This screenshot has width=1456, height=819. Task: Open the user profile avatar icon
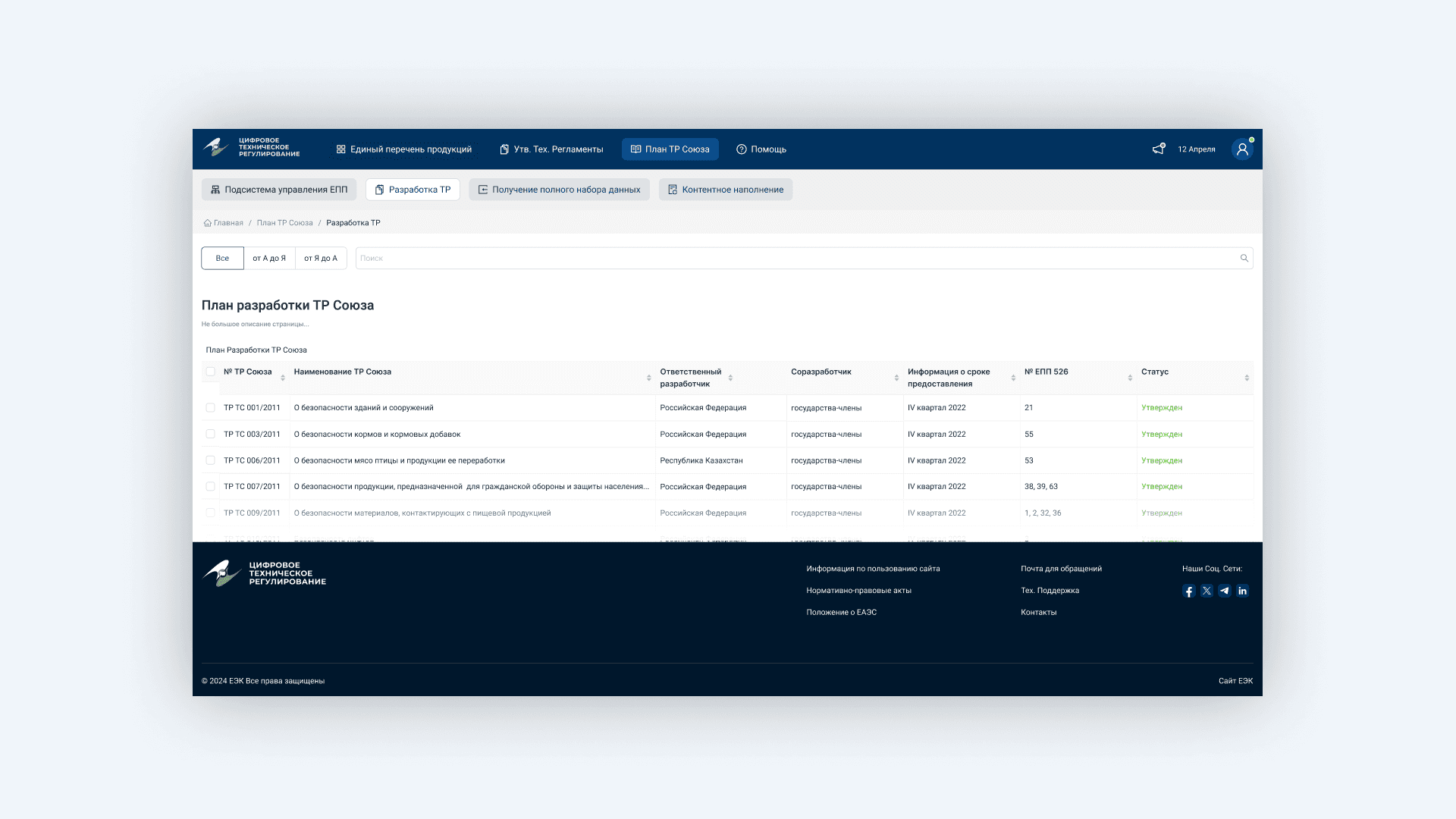click(x=1242, y=149)
